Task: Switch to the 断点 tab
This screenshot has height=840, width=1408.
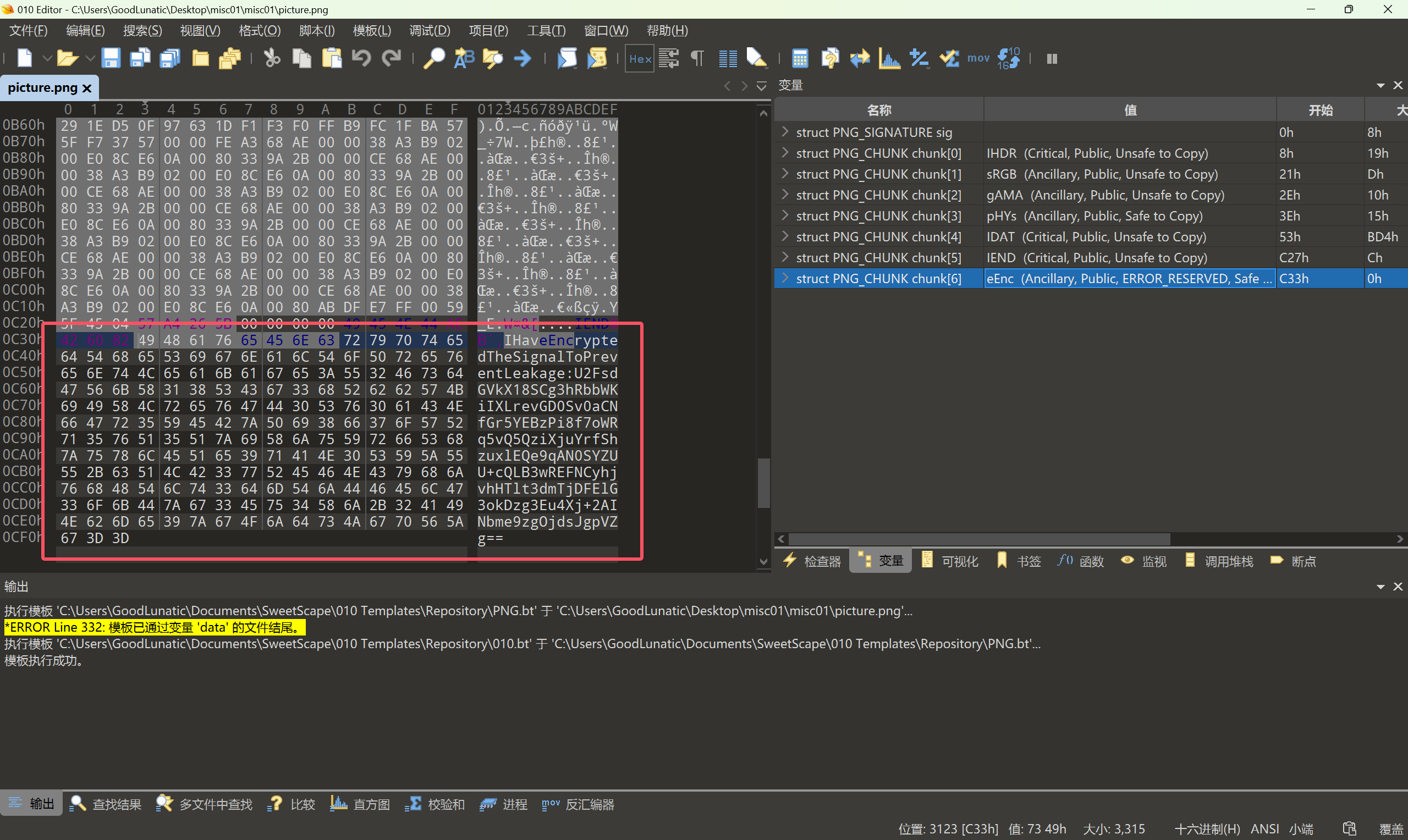Action: coord(1292,560)
